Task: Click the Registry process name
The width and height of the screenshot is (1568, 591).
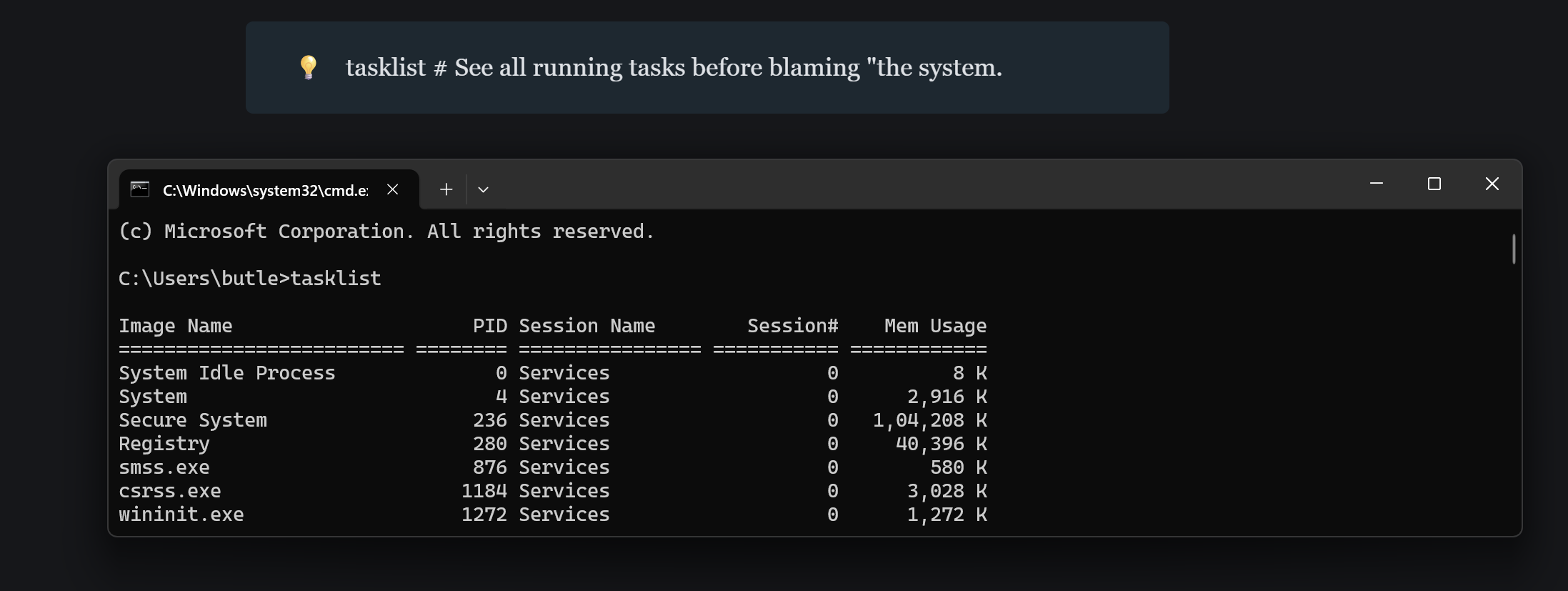Action: pyautogui.click(x=164, y=444)
